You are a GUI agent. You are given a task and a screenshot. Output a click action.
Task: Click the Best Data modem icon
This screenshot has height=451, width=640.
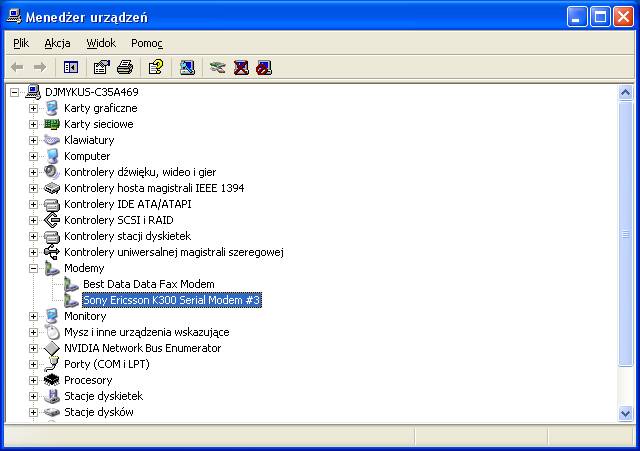pos(71,284)
